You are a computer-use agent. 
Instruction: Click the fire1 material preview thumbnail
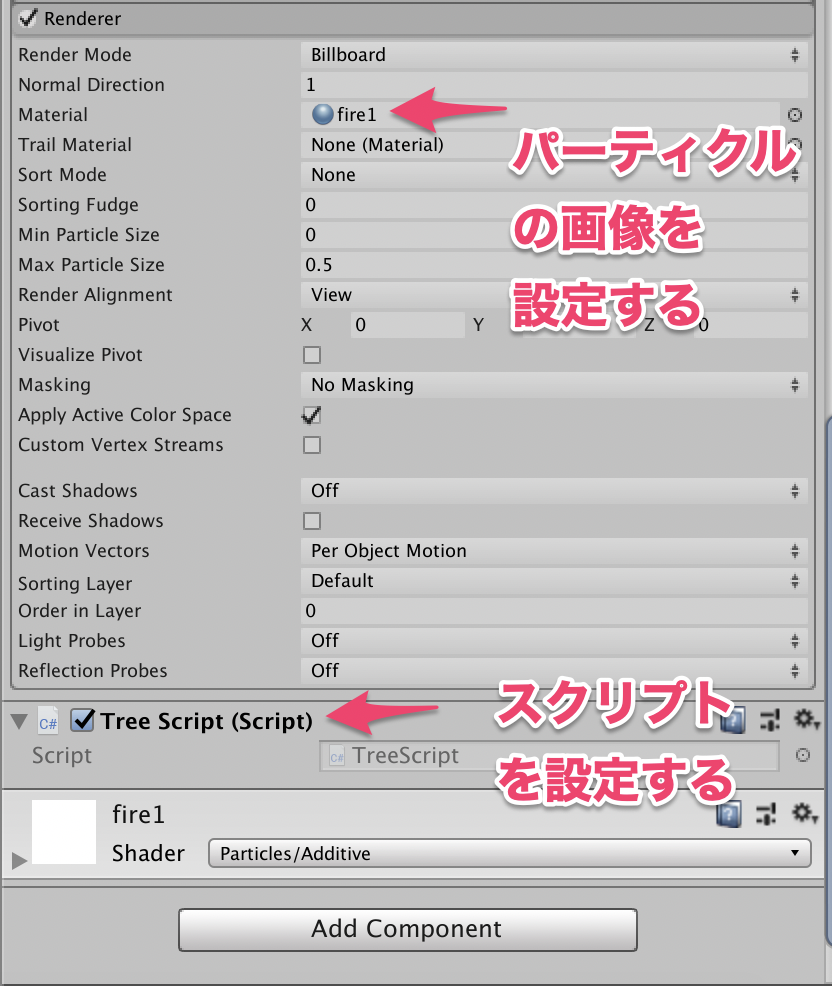(x=64, y=832)
